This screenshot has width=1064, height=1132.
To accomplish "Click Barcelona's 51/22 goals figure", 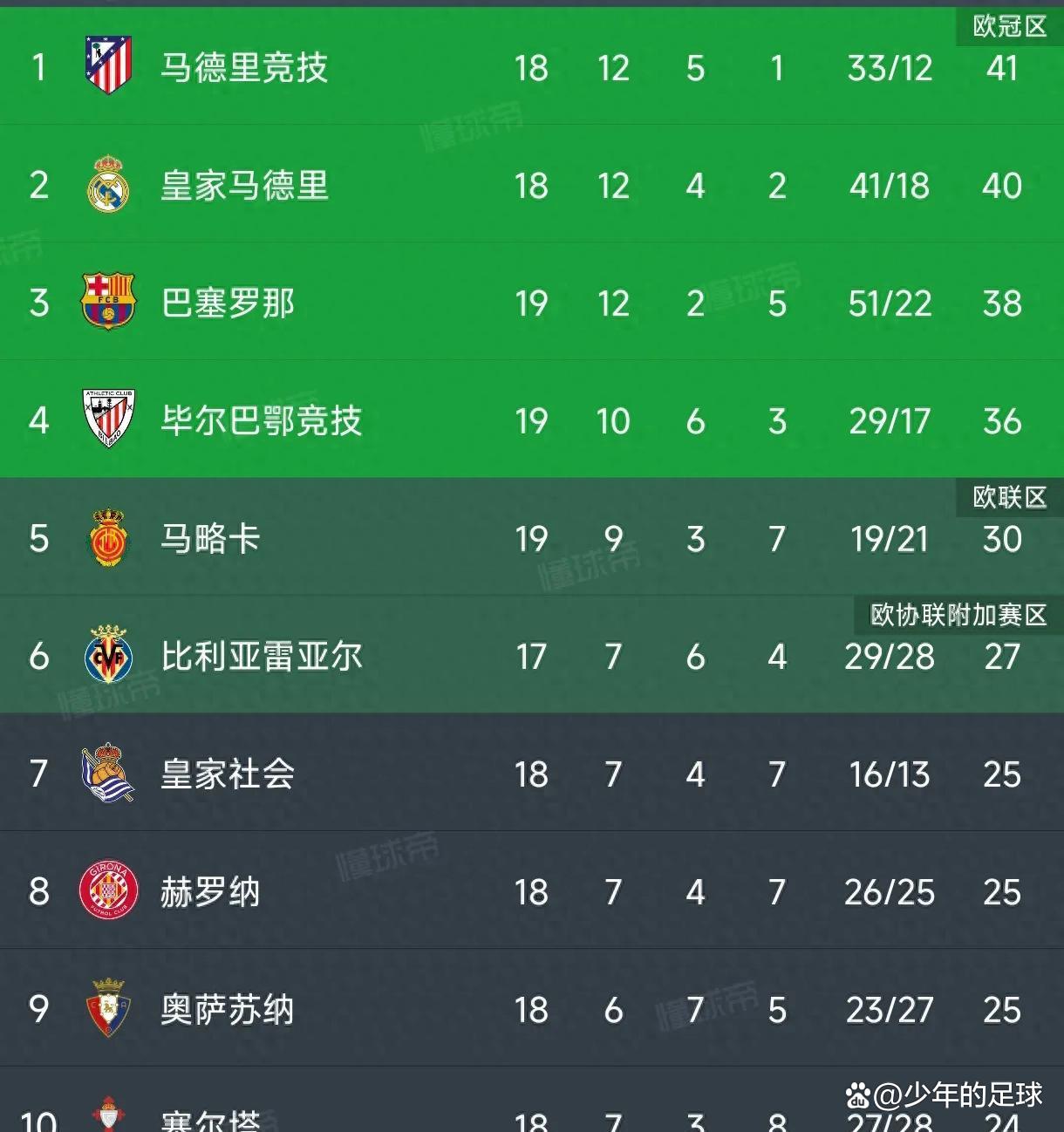I will [890, 303].
